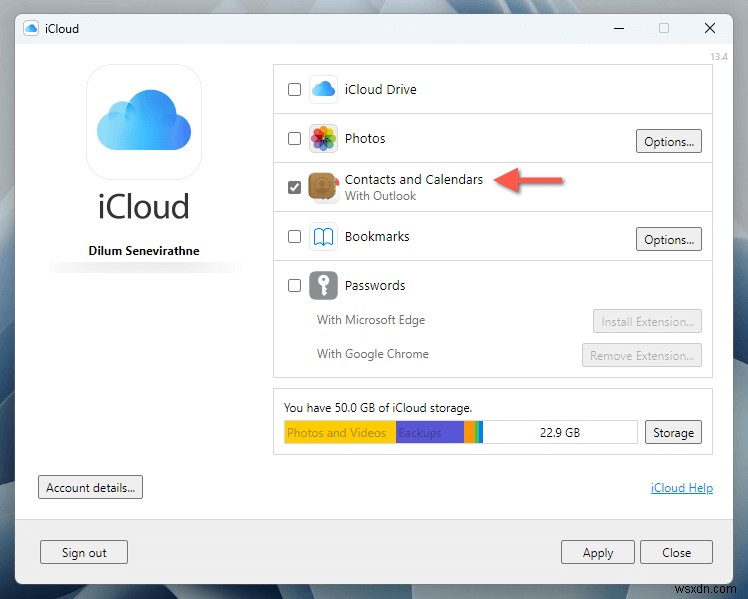Click the 13.4 version number
The image size is (748, 599).
(718, 57)
